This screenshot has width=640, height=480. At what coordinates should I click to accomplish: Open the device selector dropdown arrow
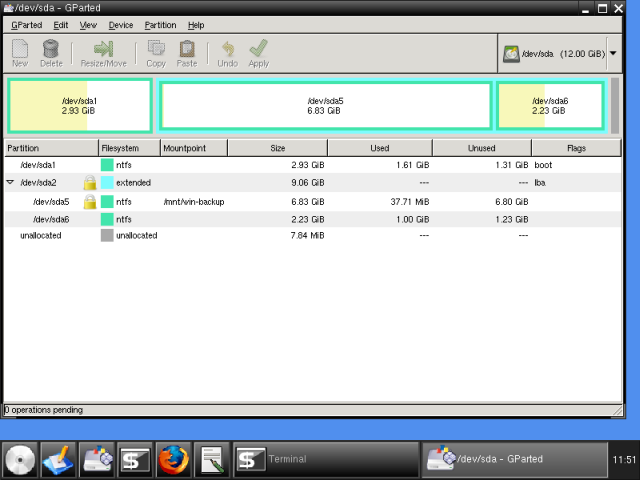613,53
